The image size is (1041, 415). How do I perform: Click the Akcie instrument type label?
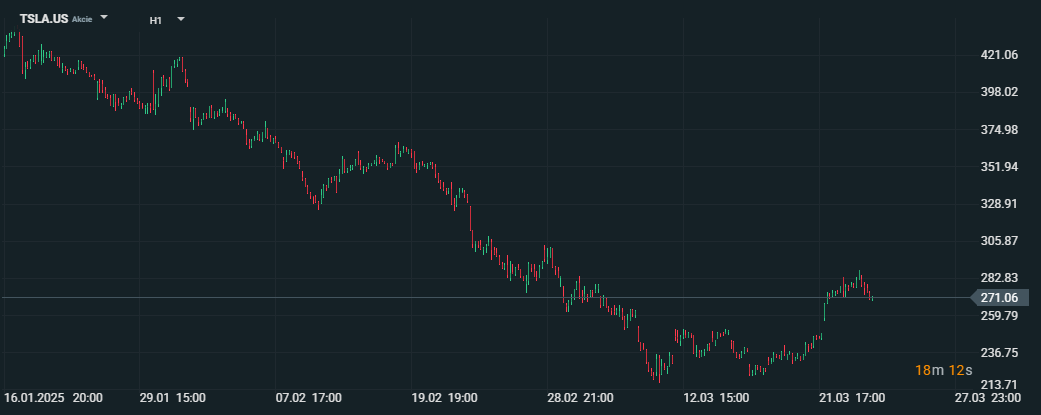coord(82,20)
